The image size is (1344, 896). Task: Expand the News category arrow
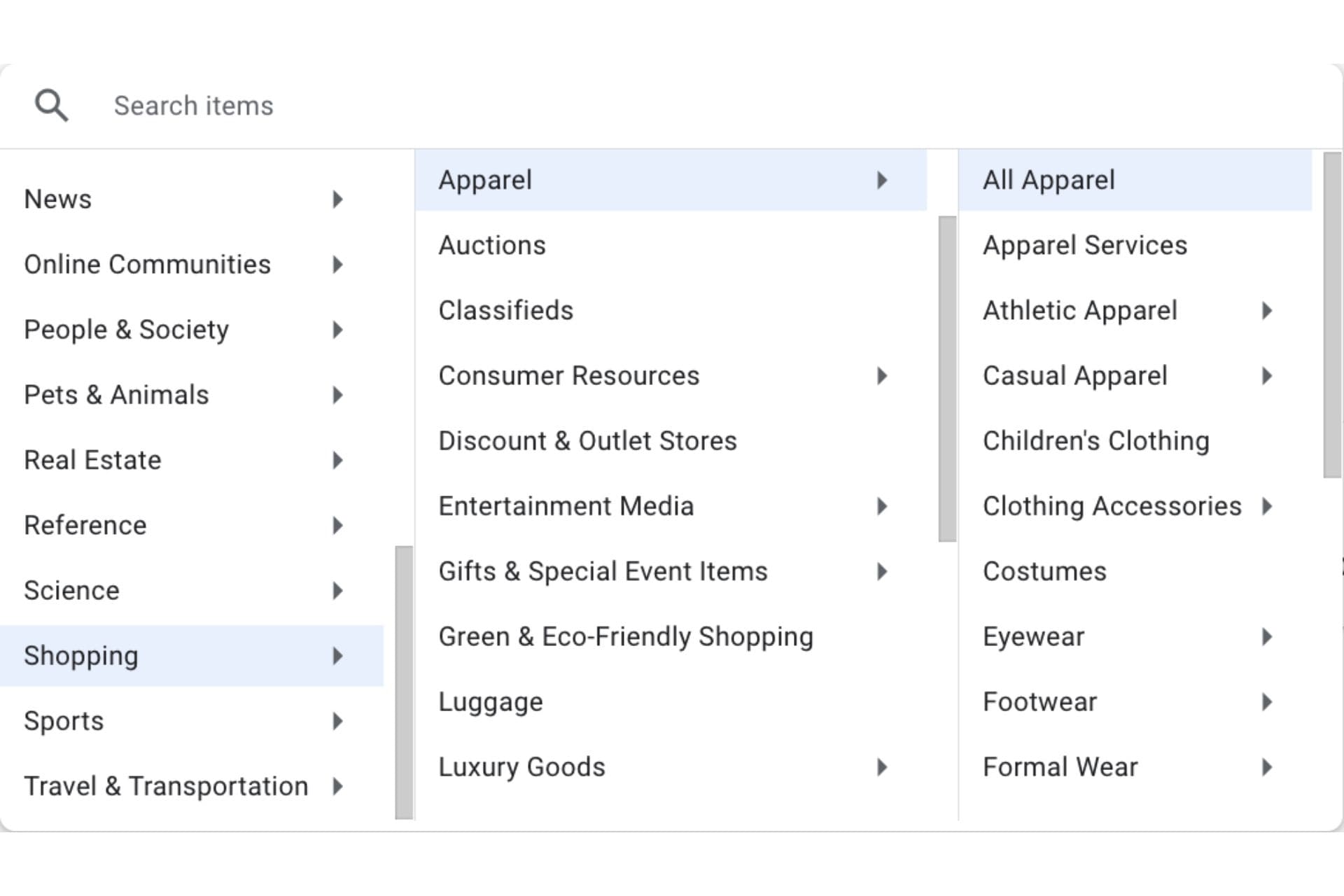[x=337, y=199]
